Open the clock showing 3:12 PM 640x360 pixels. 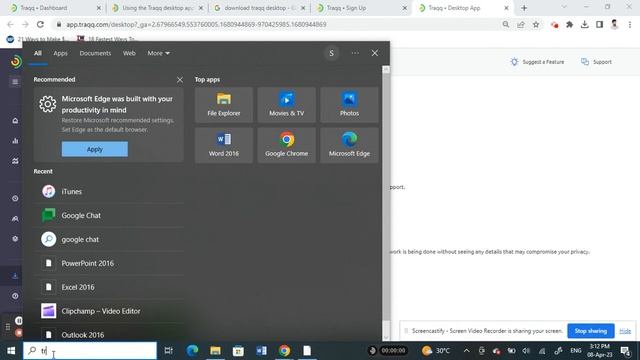600,351
